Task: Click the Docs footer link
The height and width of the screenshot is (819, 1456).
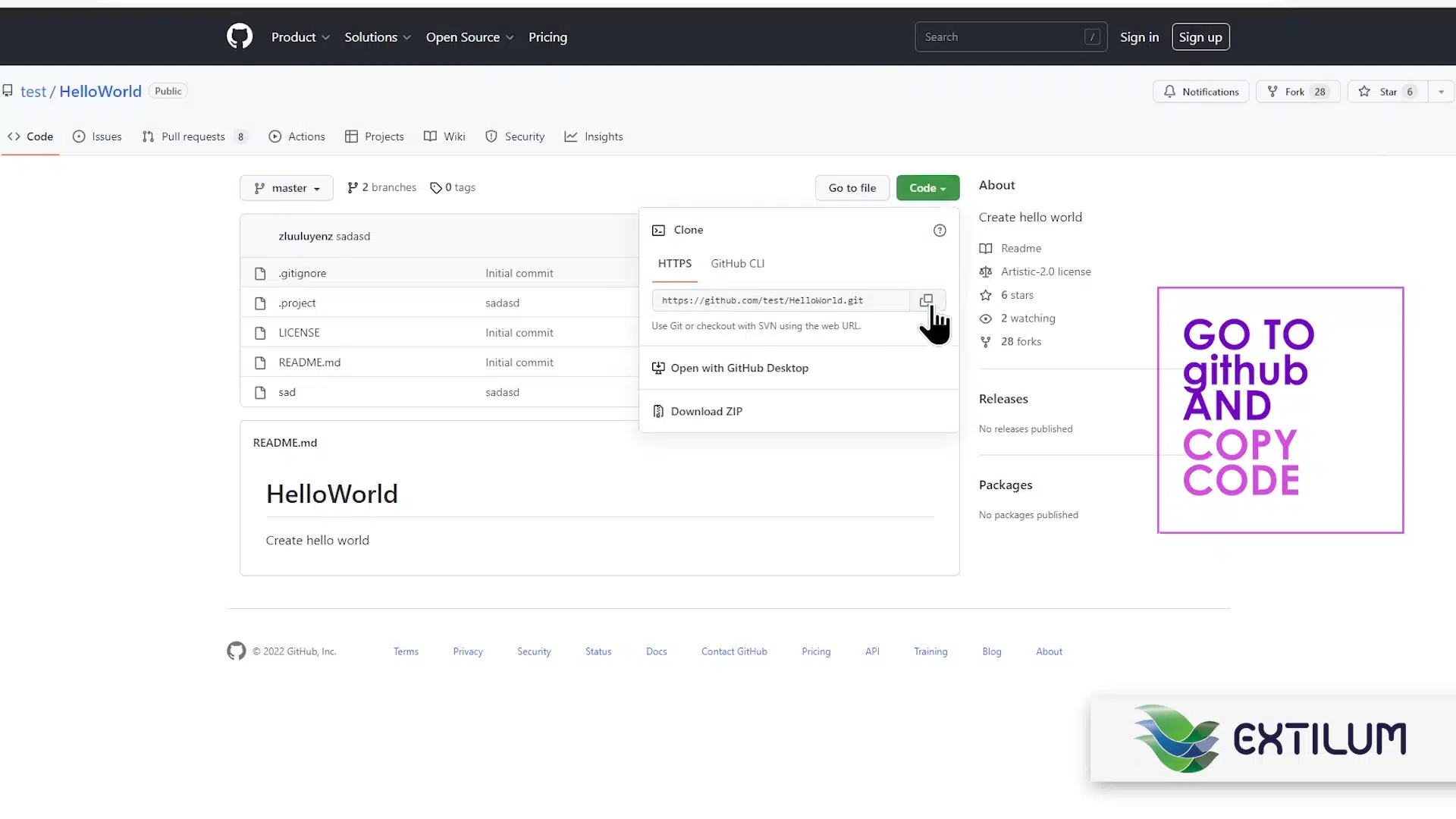Action: [x=657, y=651]
